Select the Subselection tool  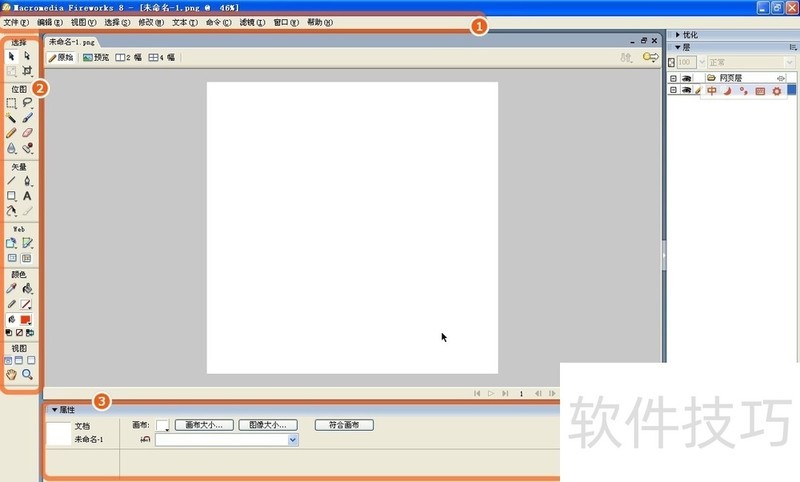(x=27, y=56)
